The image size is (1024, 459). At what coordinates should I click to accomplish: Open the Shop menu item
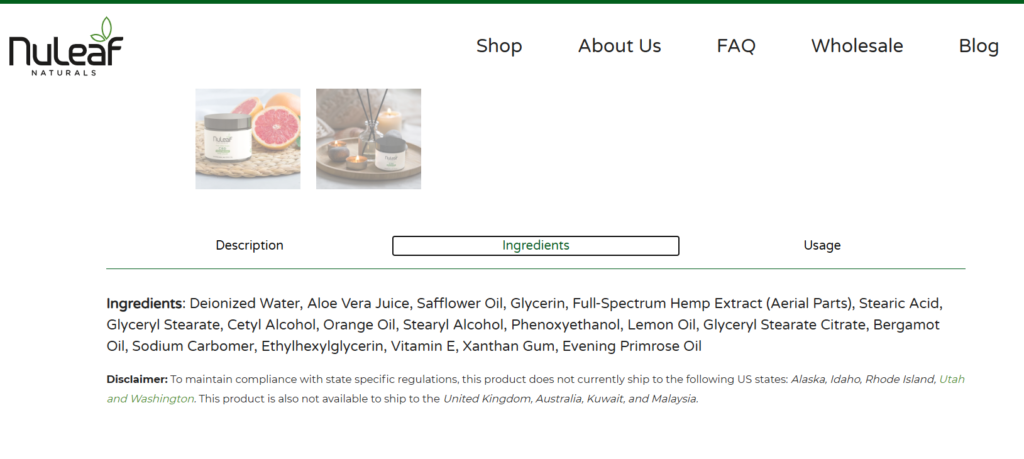pos(499,46)
